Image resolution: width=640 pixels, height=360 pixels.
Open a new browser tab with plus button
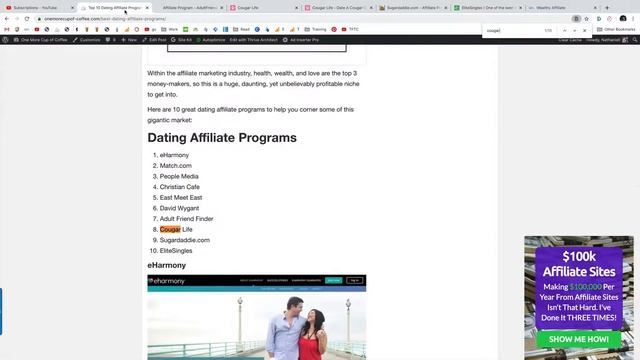pos(607,8)
